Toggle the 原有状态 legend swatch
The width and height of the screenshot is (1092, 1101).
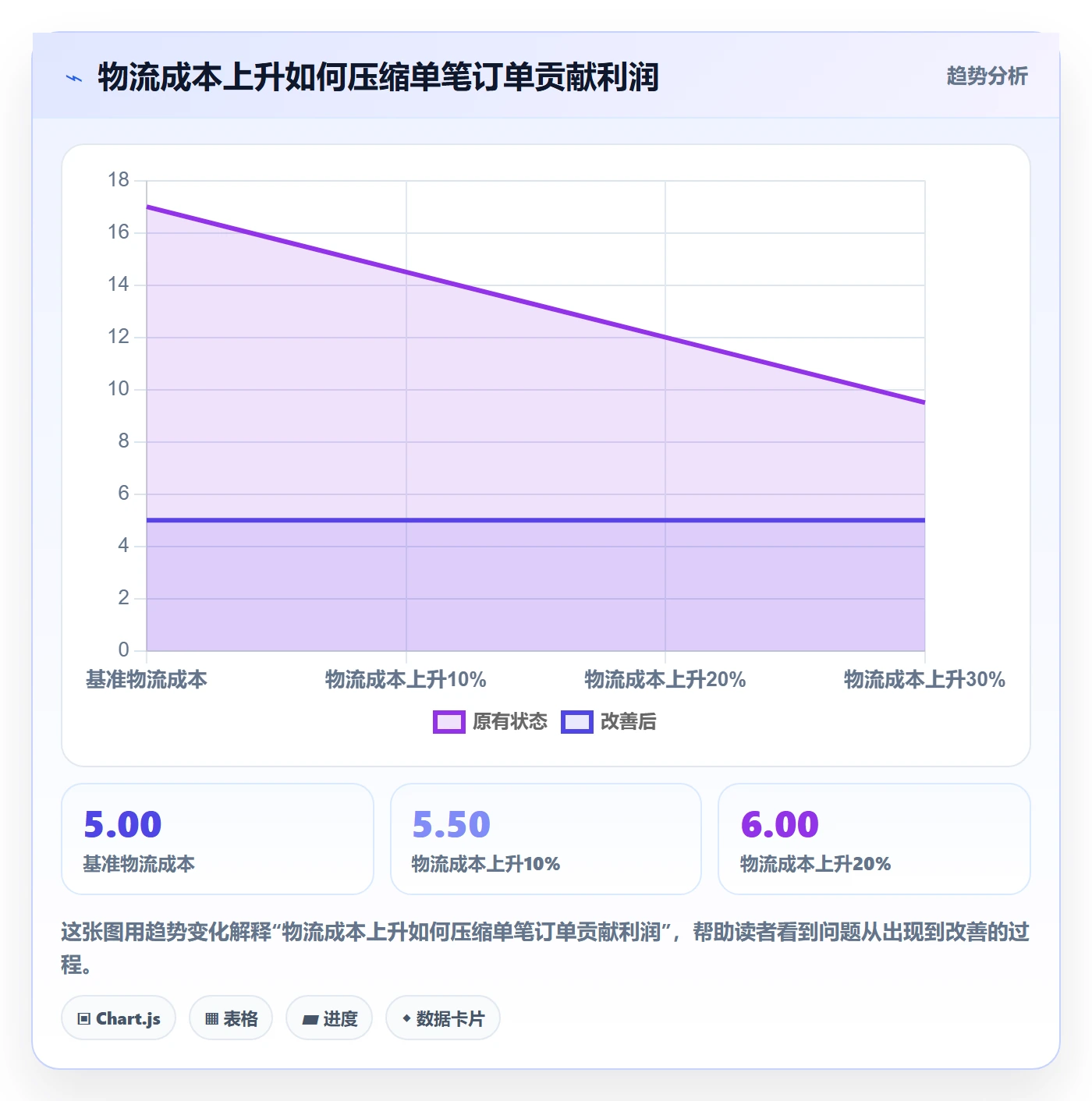pos(448,722)
